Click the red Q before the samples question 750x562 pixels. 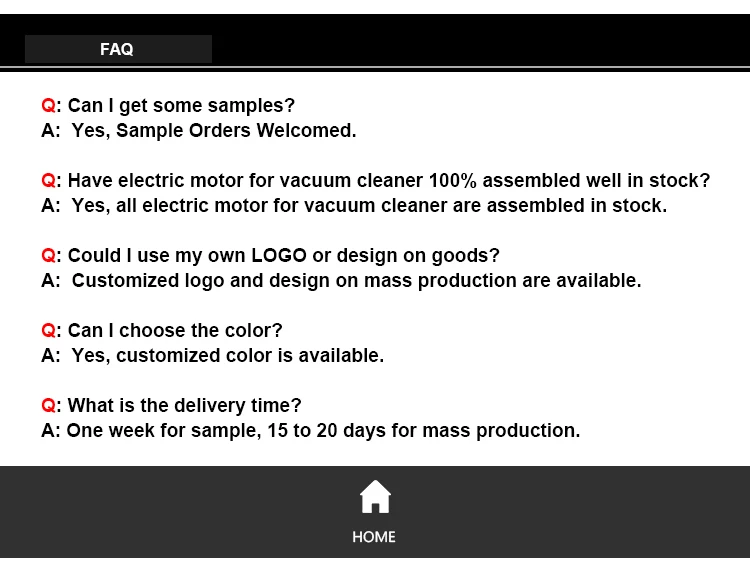point(48,106)
